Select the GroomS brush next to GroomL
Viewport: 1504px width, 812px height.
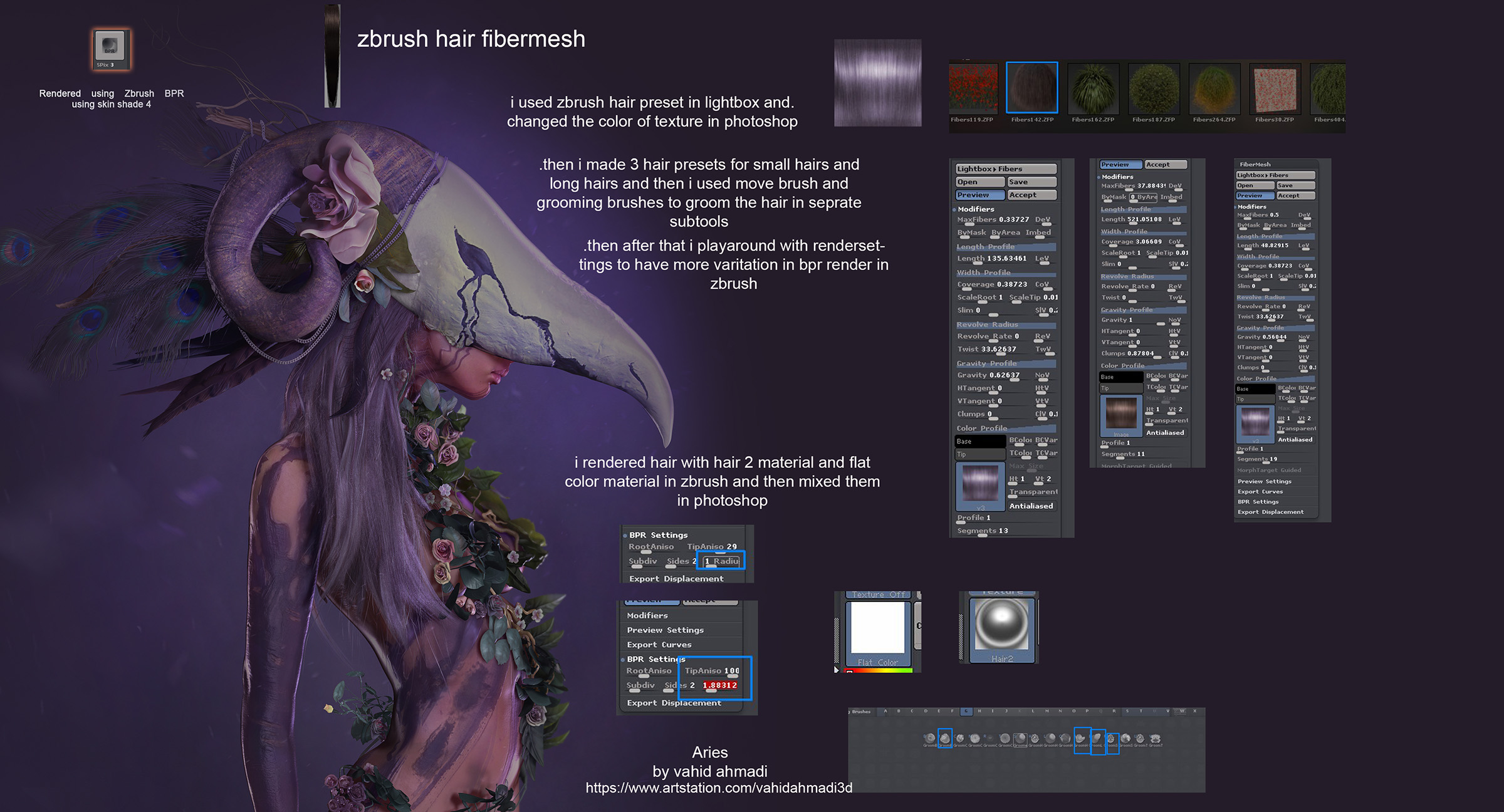click(x=1112, y=739)
